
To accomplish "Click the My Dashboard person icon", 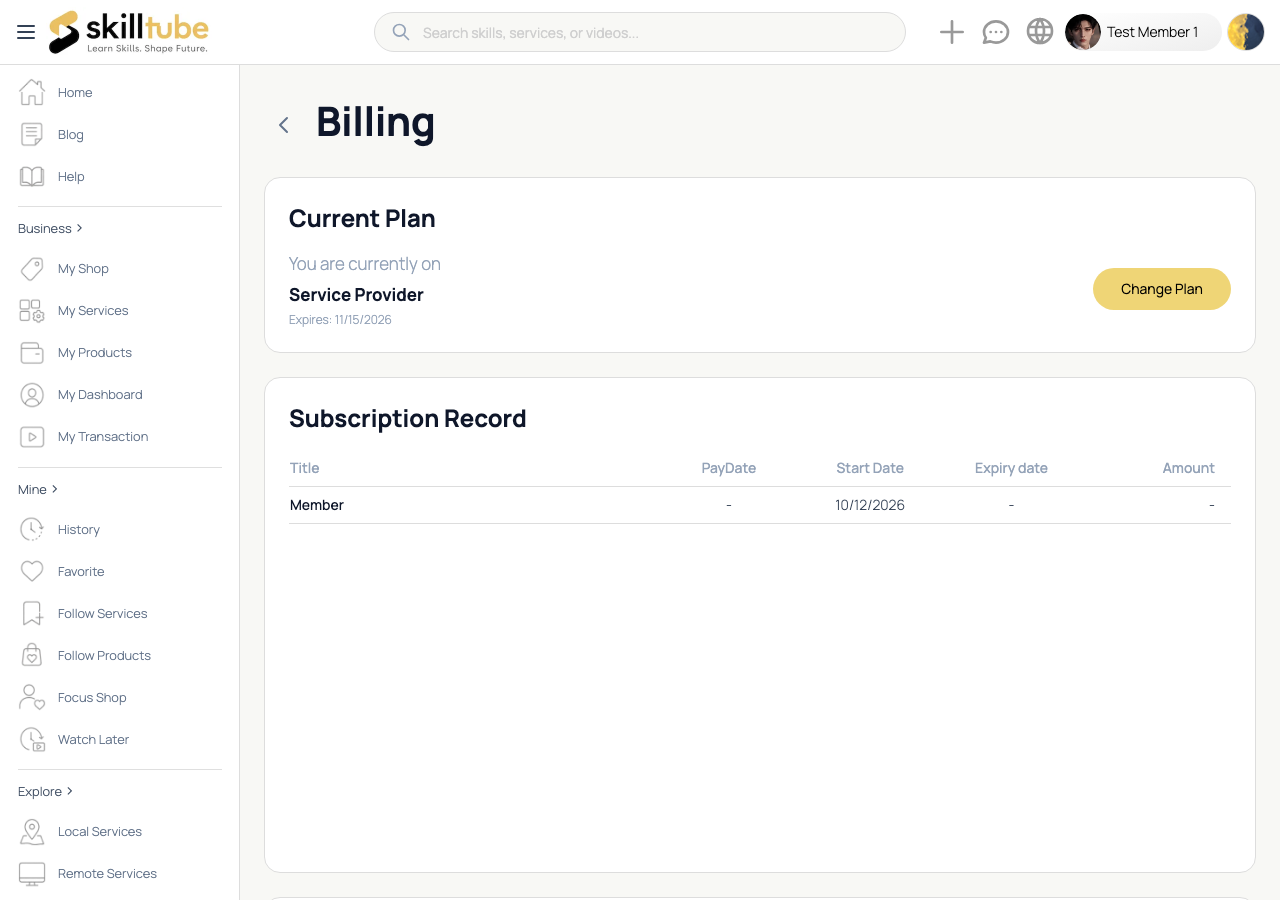I will 32,394.
